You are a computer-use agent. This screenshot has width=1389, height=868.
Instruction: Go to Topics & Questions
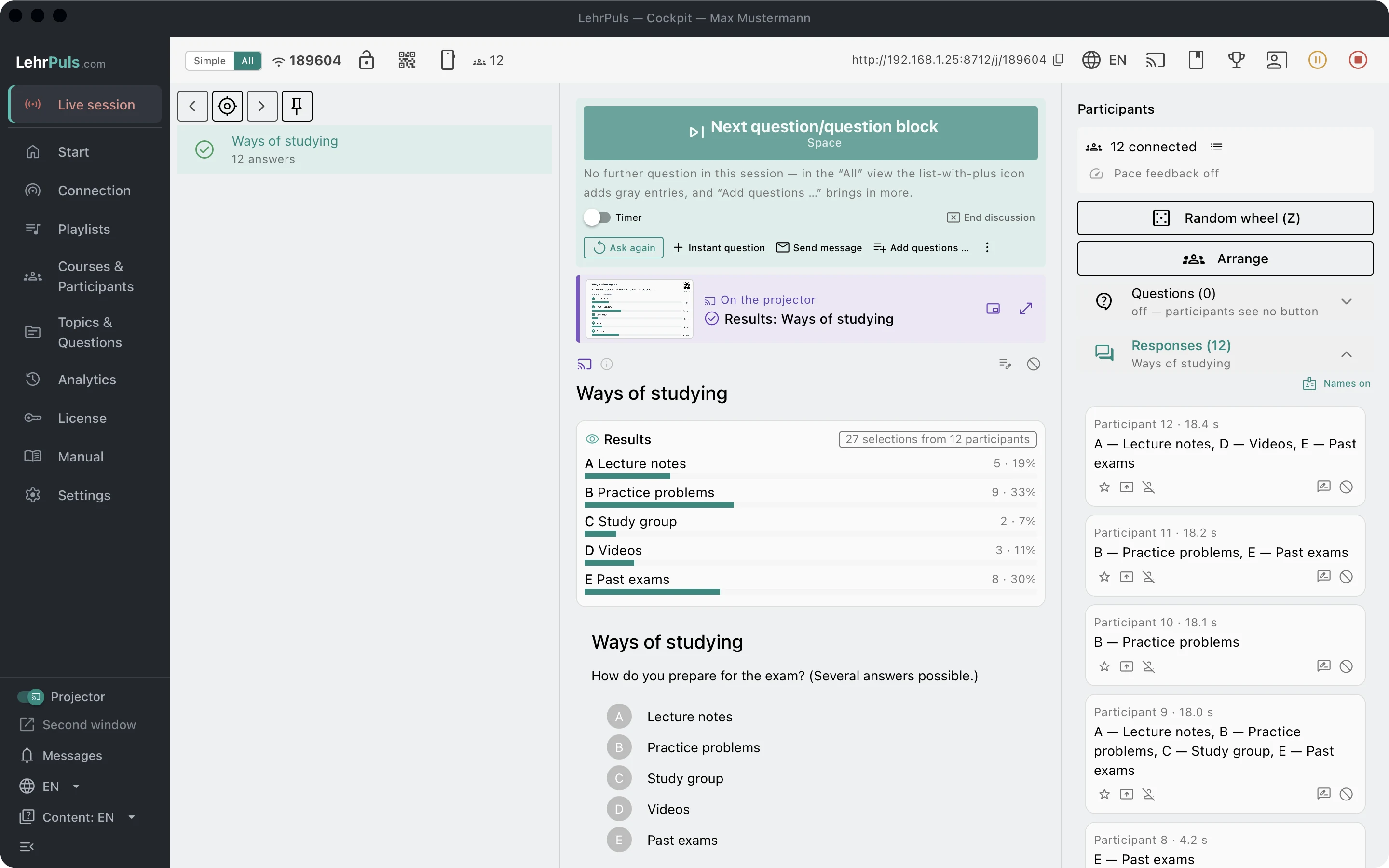point(84,332)
